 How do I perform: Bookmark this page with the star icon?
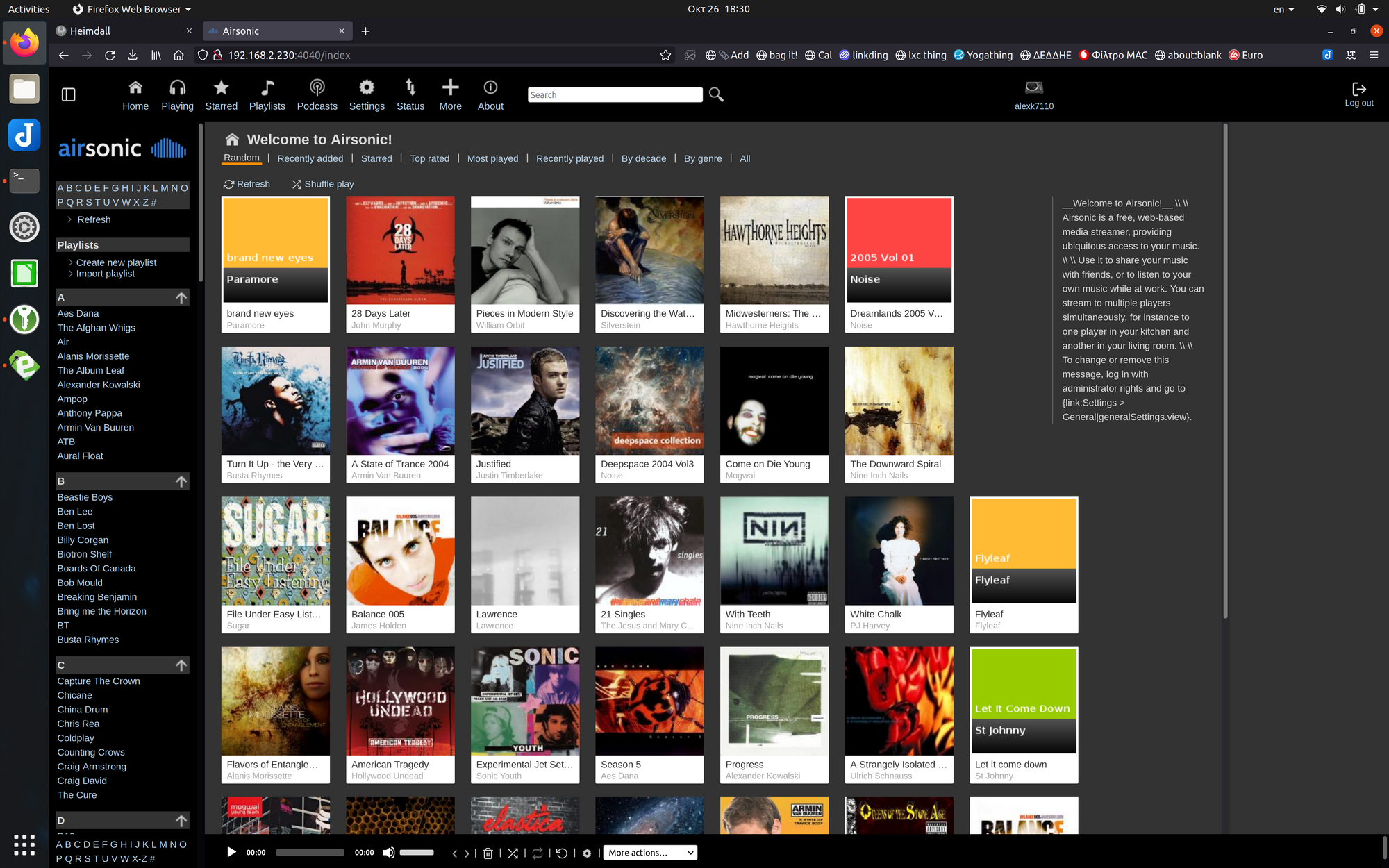(665, 55)
